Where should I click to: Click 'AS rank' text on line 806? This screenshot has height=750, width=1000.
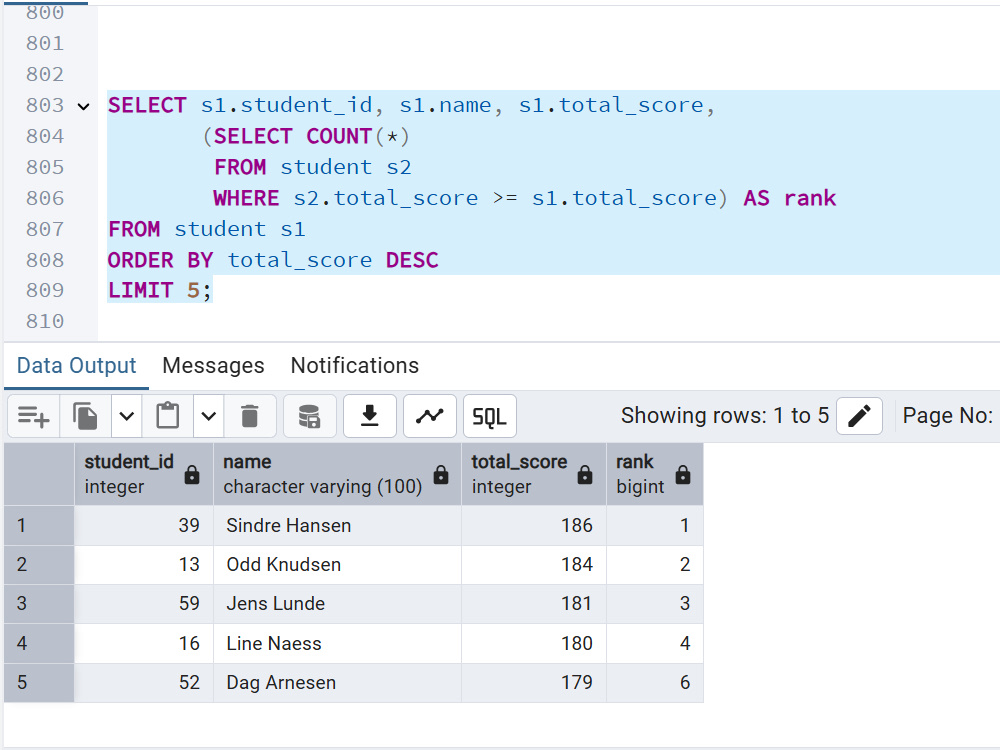(x=790, y=198)
